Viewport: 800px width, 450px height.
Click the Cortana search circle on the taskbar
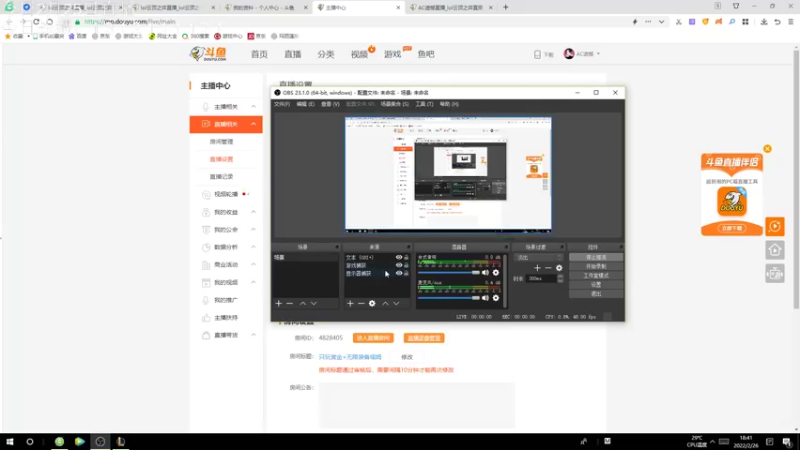point(30,441)
